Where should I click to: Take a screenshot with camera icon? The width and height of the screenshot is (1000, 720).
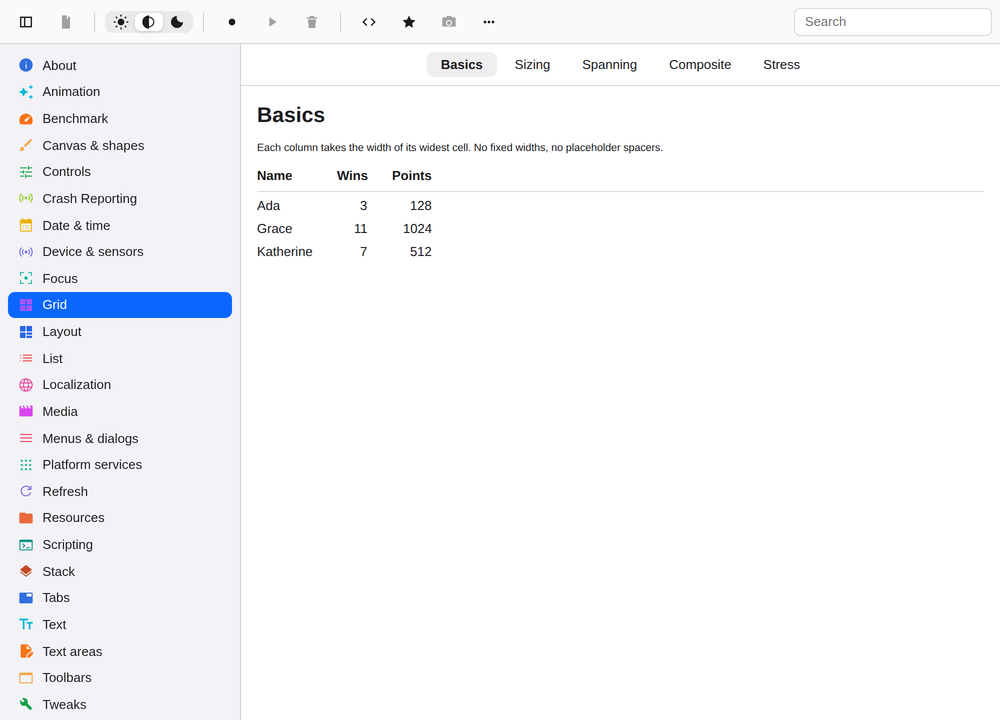coord(449,22)
